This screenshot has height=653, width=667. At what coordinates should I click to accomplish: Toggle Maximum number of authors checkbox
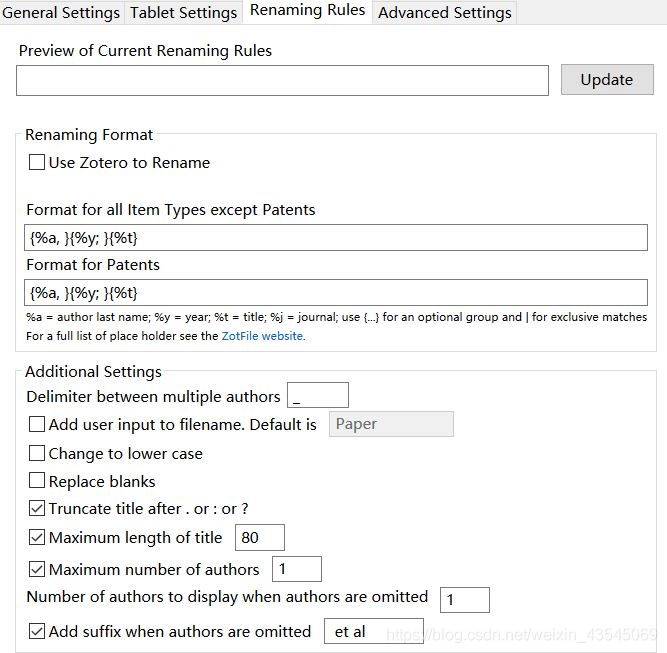[37, 569]
